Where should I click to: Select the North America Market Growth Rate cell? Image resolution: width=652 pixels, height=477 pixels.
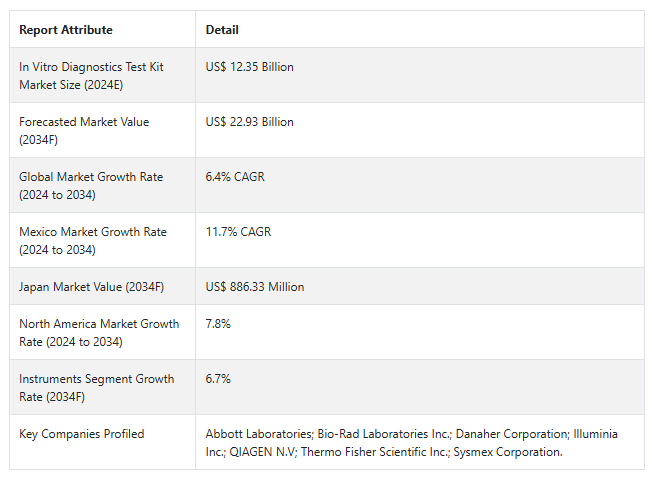pos(99,333)
